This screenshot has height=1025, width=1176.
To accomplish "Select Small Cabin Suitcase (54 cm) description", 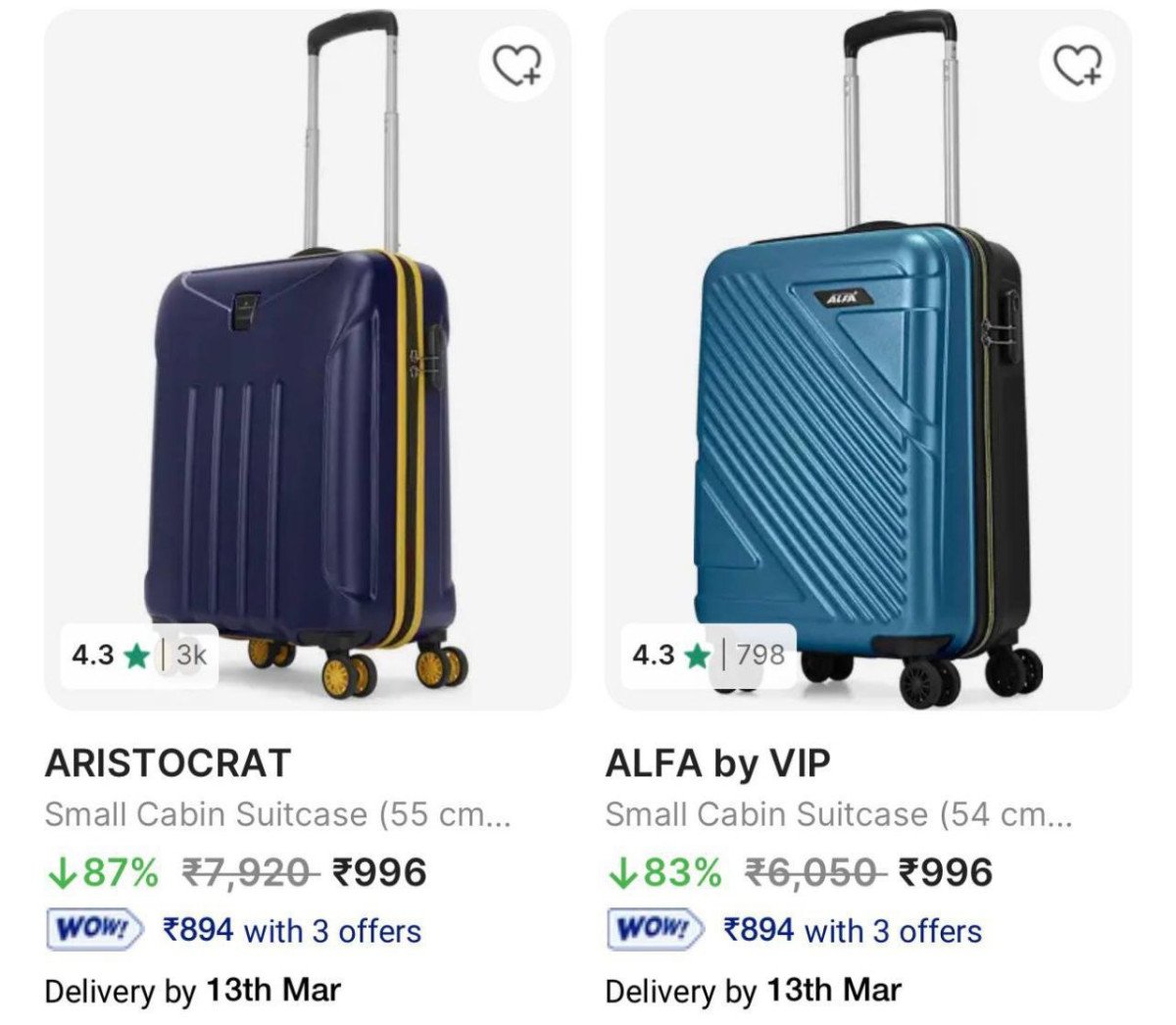I will pyautogui.click(x=838, y=814).
